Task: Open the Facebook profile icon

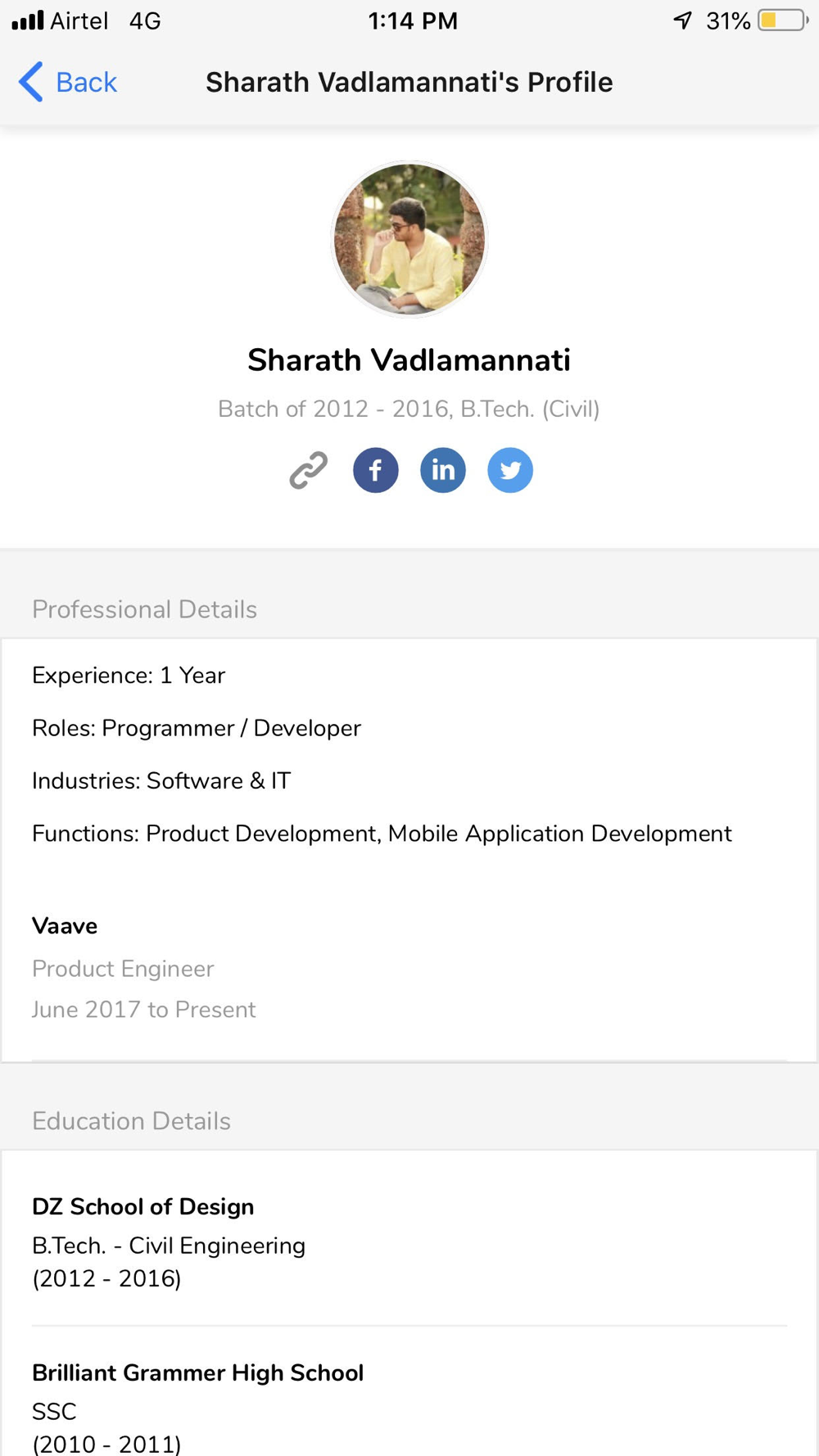Action: (376, 470)
